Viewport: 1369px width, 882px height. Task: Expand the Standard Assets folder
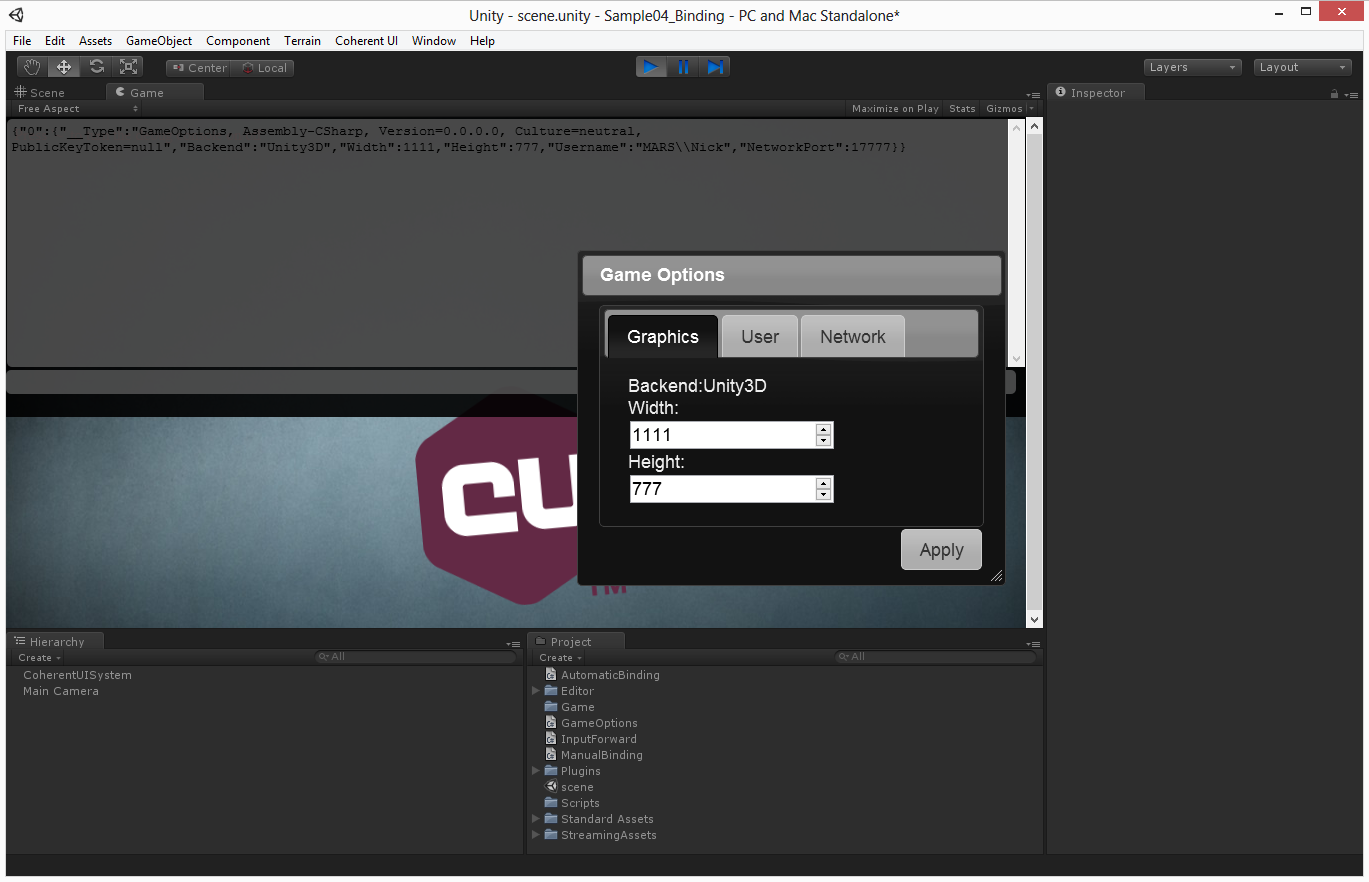click(x=536, y=819)
